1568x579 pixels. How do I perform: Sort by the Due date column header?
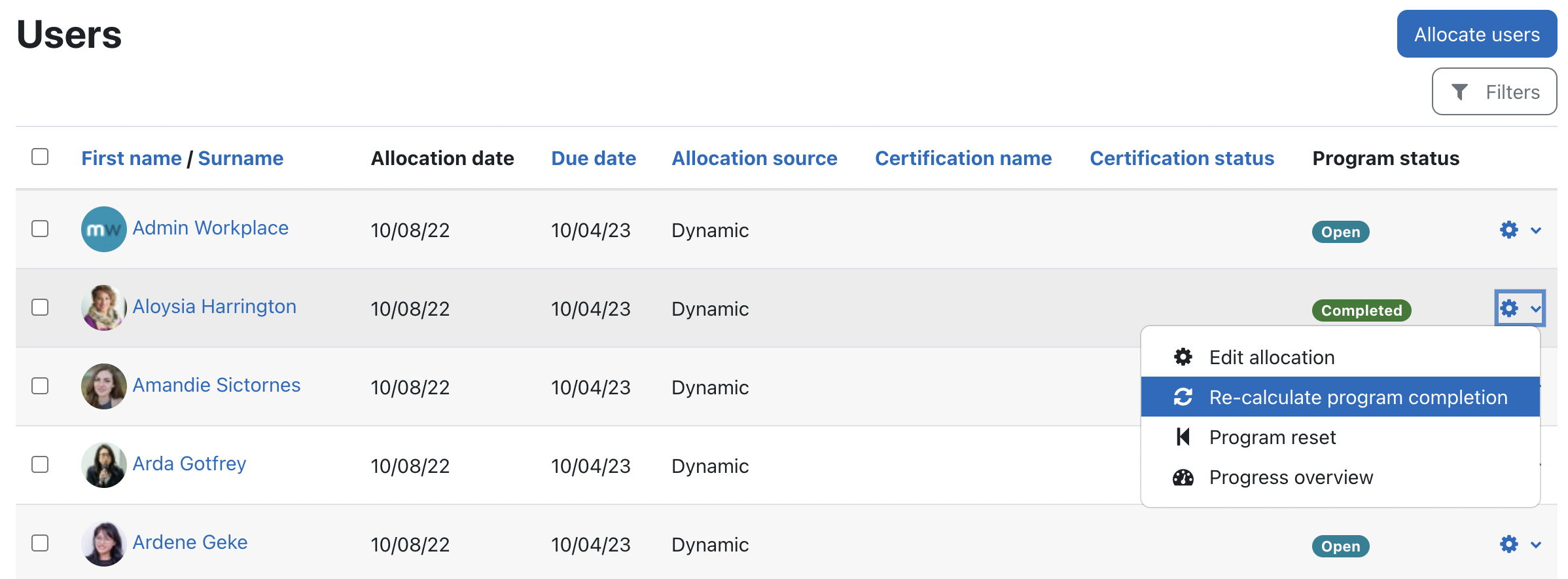pyautogui.click(x=593, y=159)
